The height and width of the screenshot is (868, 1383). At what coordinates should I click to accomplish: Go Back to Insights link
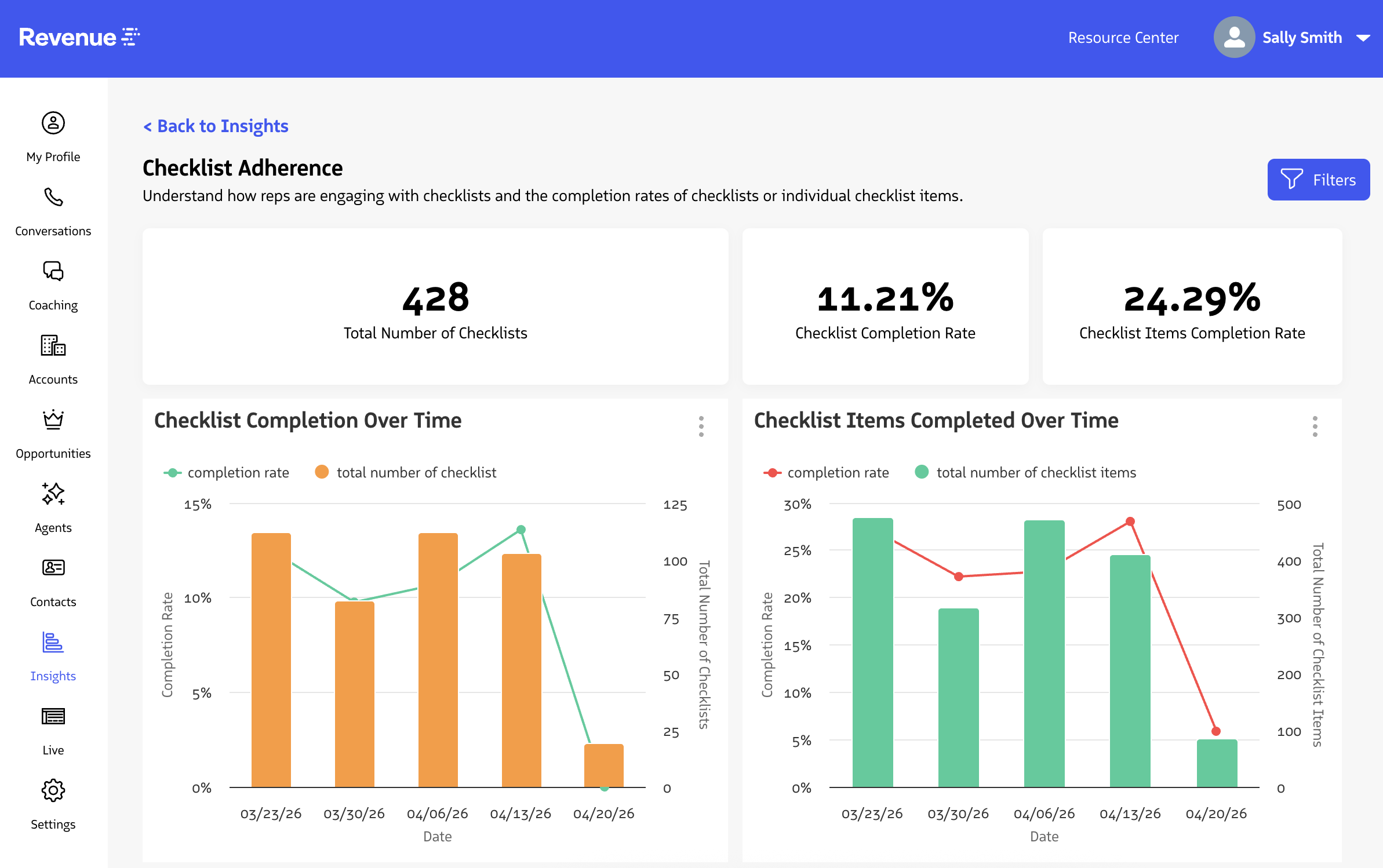click(216, 126)
